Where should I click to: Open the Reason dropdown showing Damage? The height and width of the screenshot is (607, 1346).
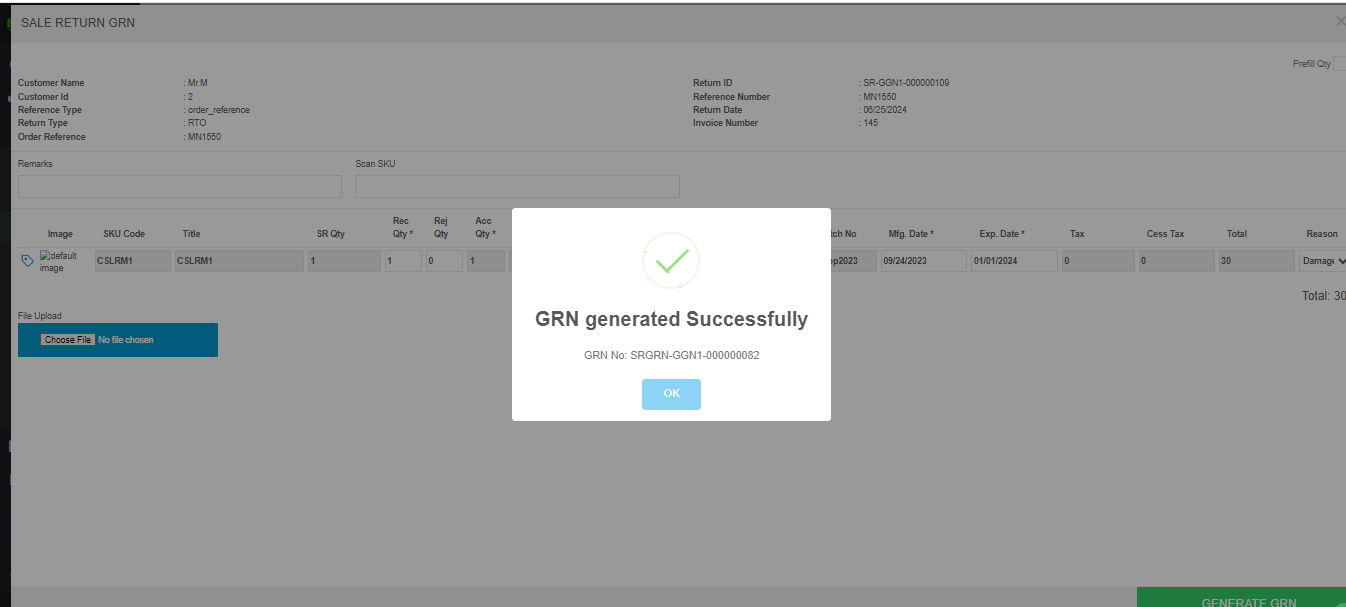point(1322,261)
